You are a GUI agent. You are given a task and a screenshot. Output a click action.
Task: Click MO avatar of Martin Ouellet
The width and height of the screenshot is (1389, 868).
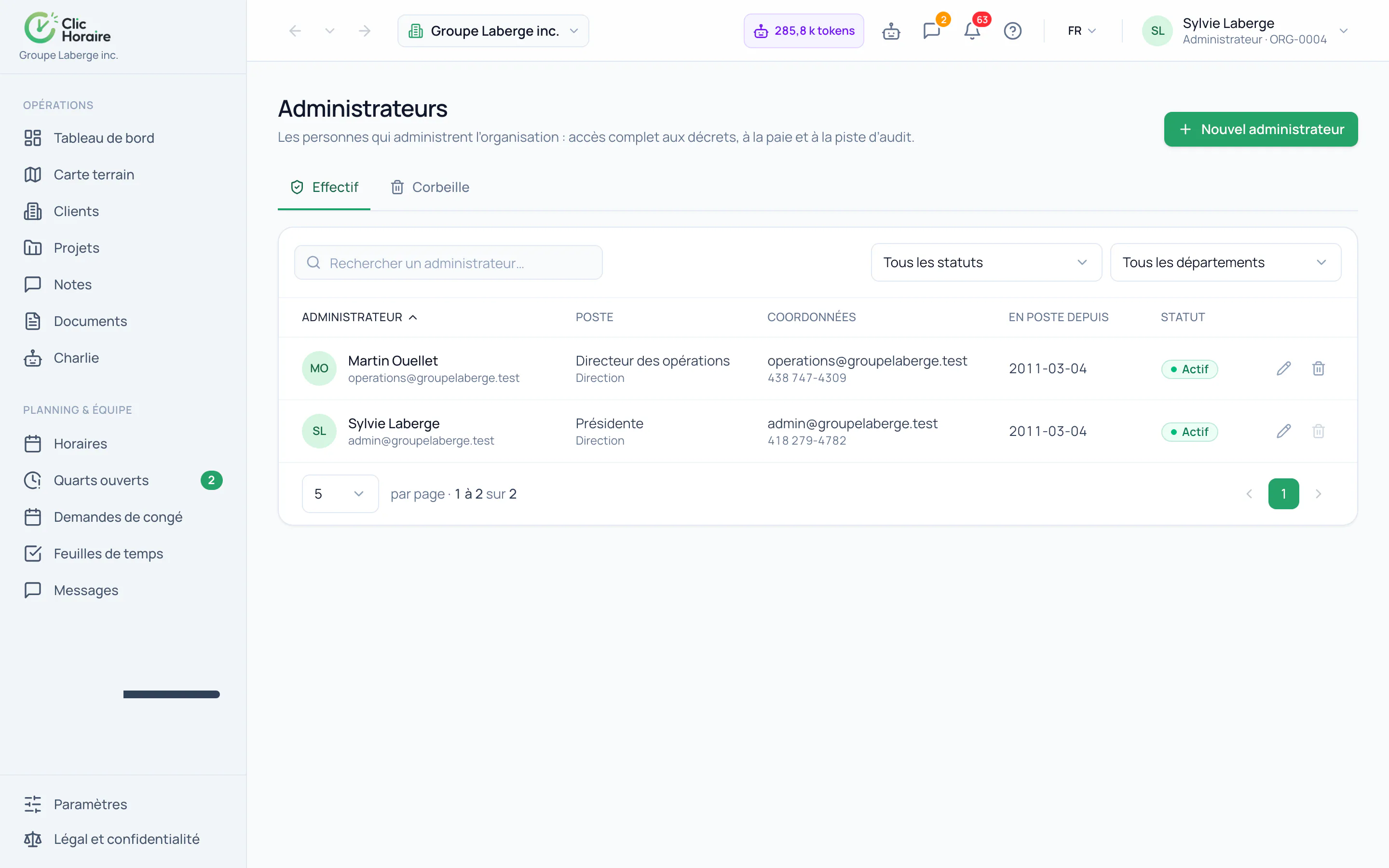(319, 368)
